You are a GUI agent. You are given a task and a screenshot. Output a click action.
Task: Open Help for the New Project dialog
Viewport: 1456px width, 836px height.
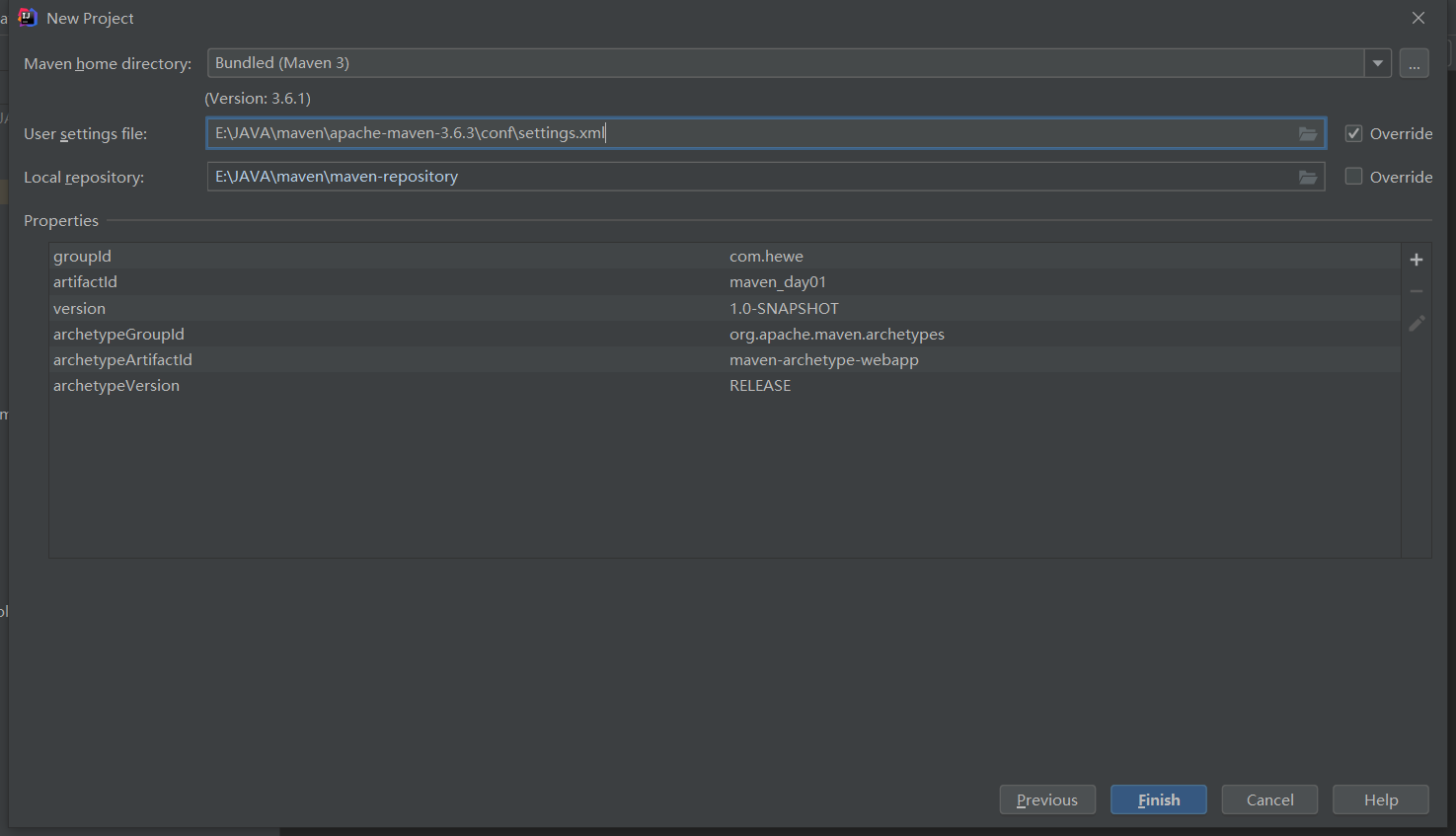click(1381, 799)
